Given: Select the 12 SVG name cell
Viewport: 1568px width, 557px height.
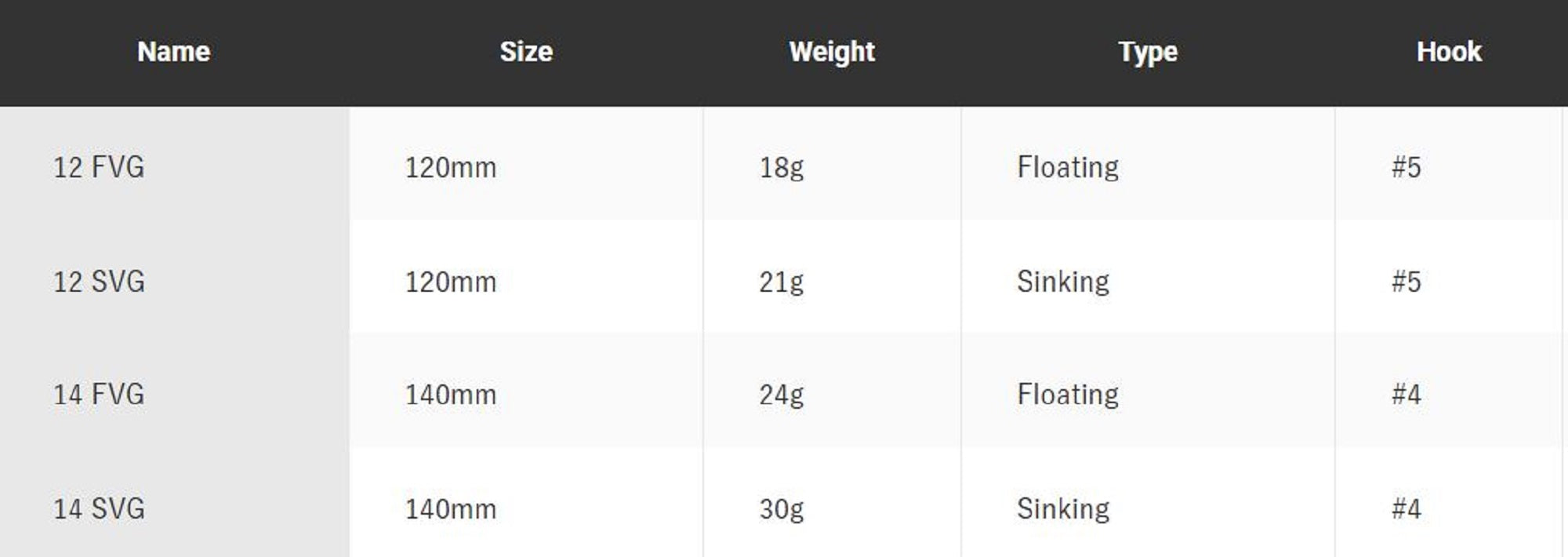Looking at the screenshot, I should tap(99, 282).
